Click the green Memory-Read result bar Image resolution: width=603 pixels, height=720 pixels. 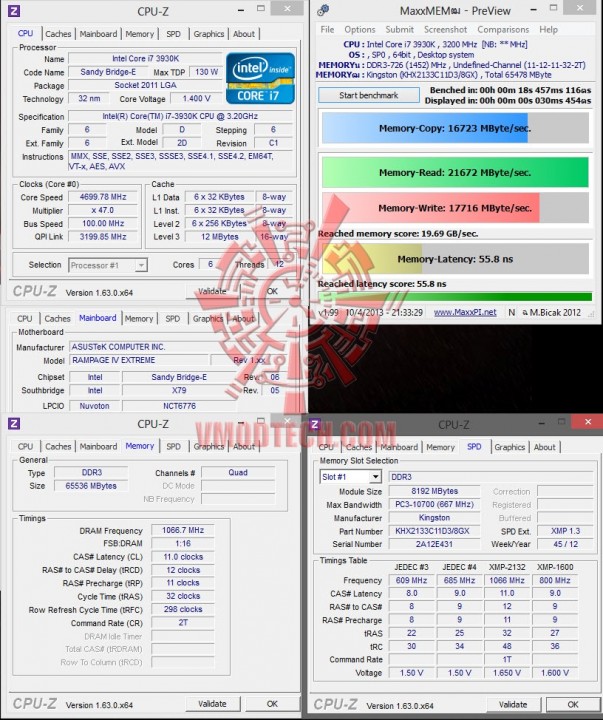[455, 173]
